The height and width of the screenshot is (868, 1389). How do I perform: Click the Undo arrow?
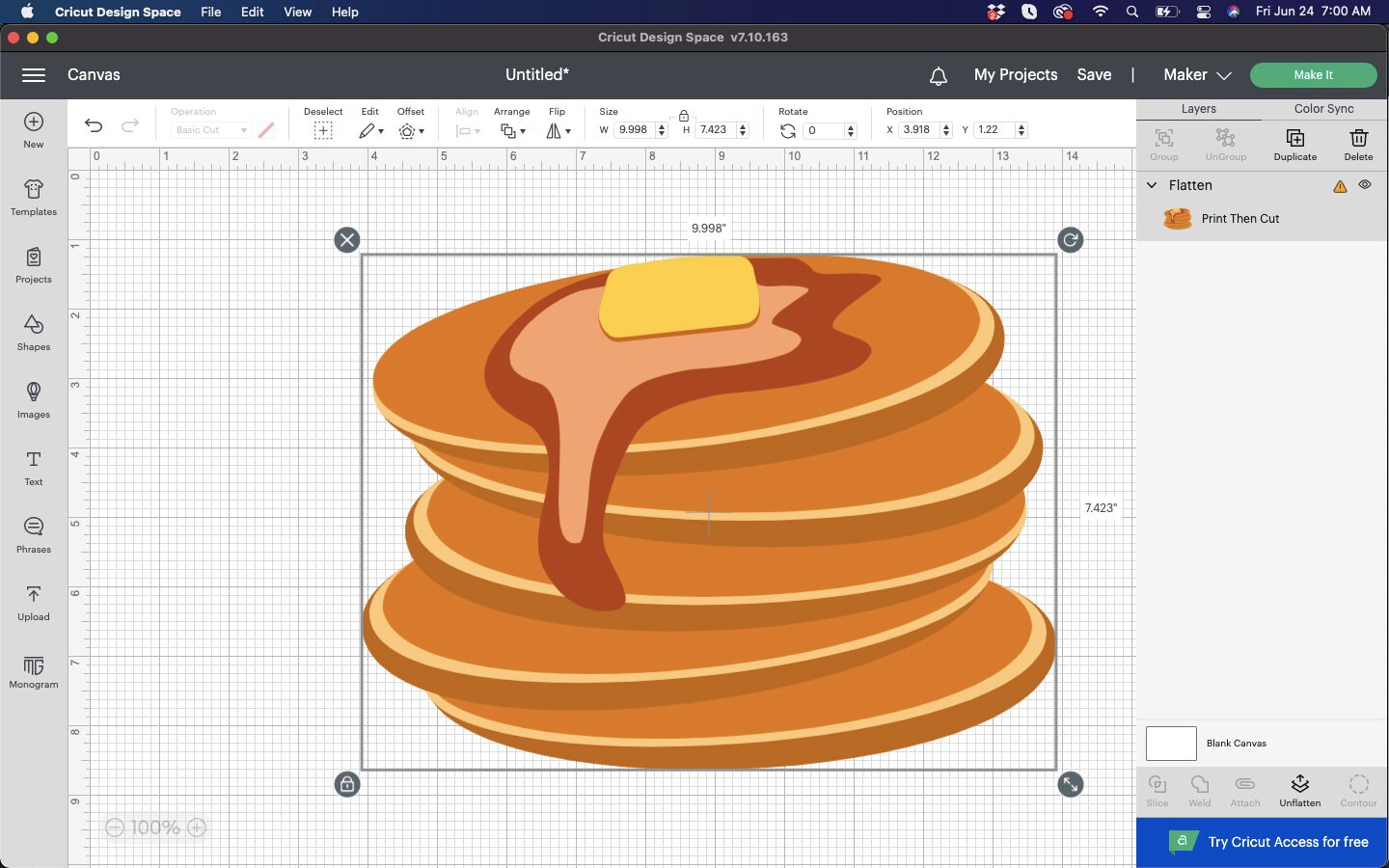click(93, 126)
